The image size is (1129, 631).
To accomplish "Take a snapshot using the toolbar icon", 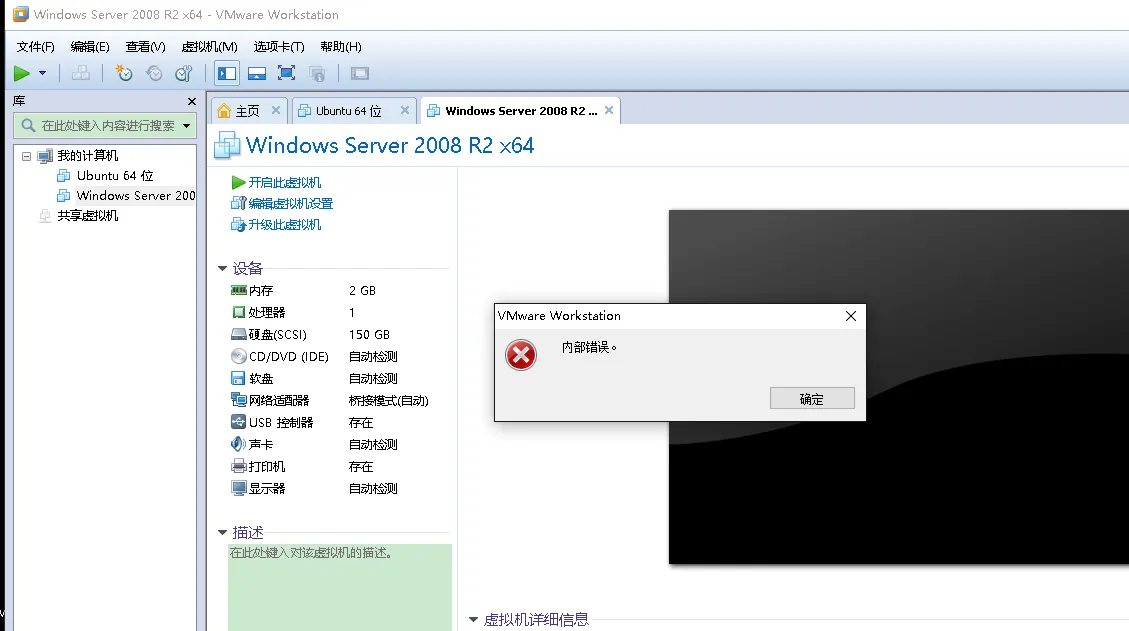I will click(124, 73).
